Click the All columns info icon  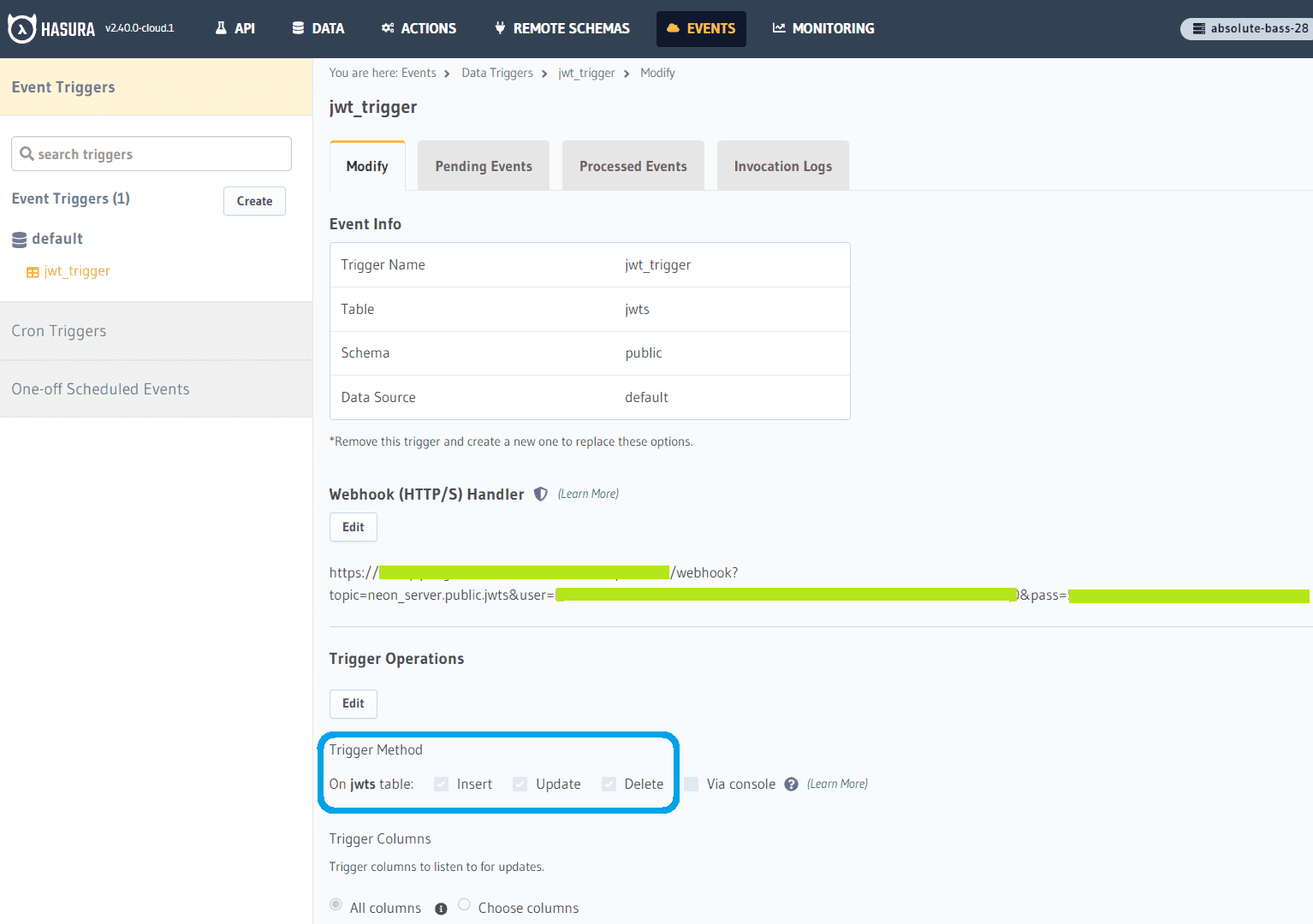441,909
